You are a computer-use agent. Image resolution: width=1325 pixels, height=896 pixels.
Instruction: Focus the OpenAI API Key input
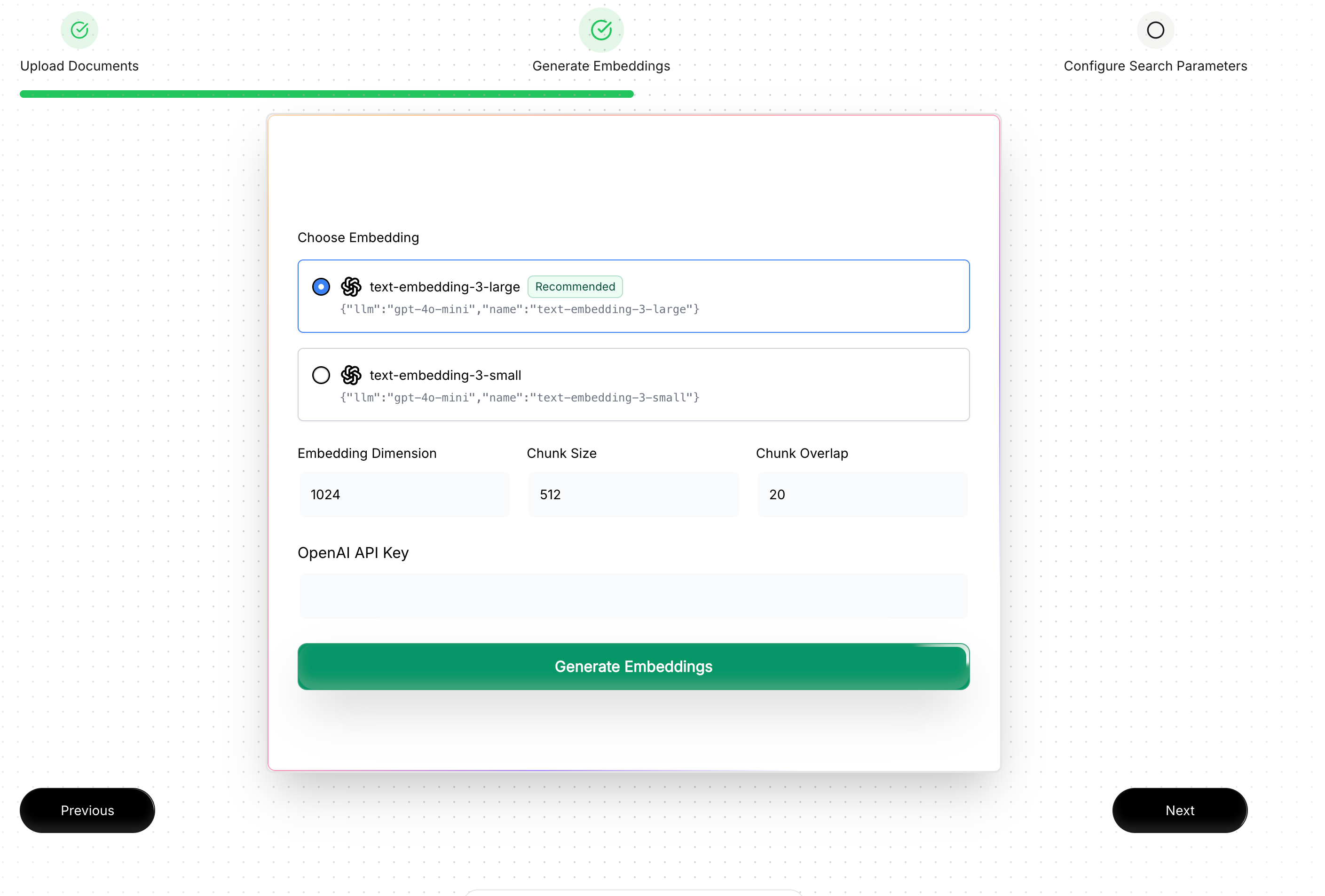[x=633, y=596]
